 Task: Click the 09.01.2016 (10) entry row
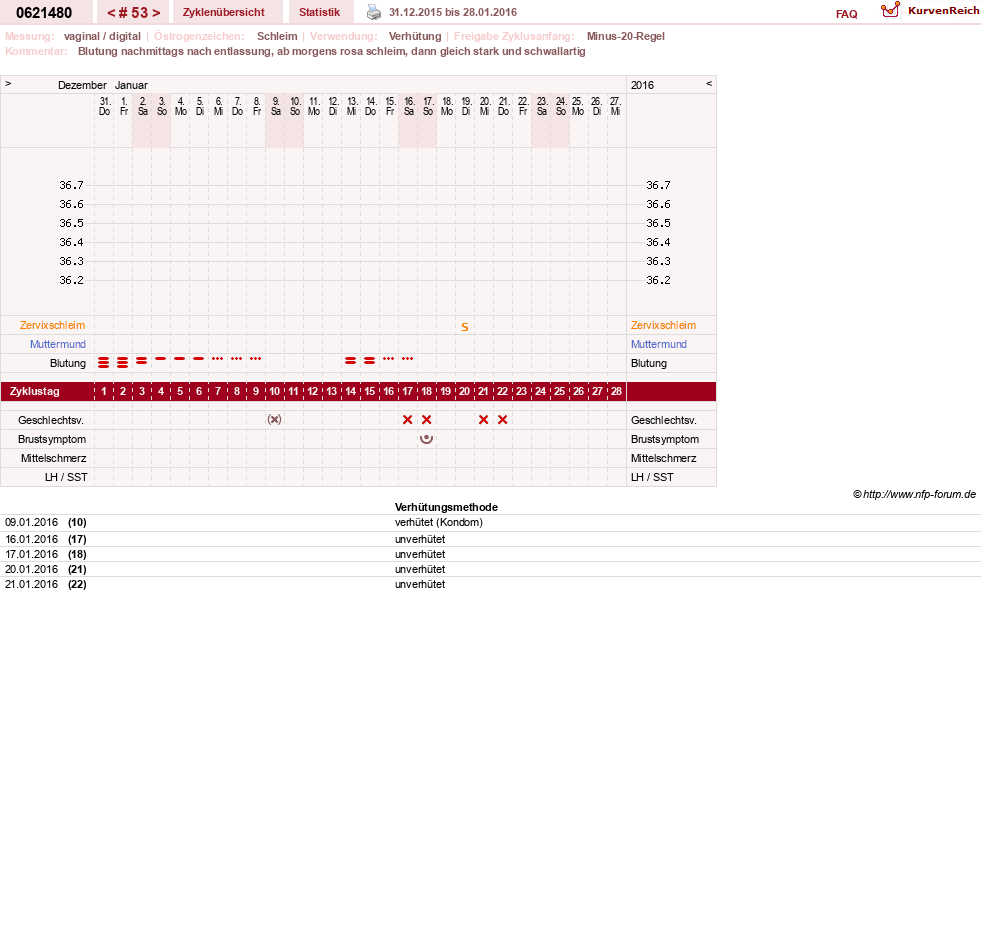coord(490,522)
